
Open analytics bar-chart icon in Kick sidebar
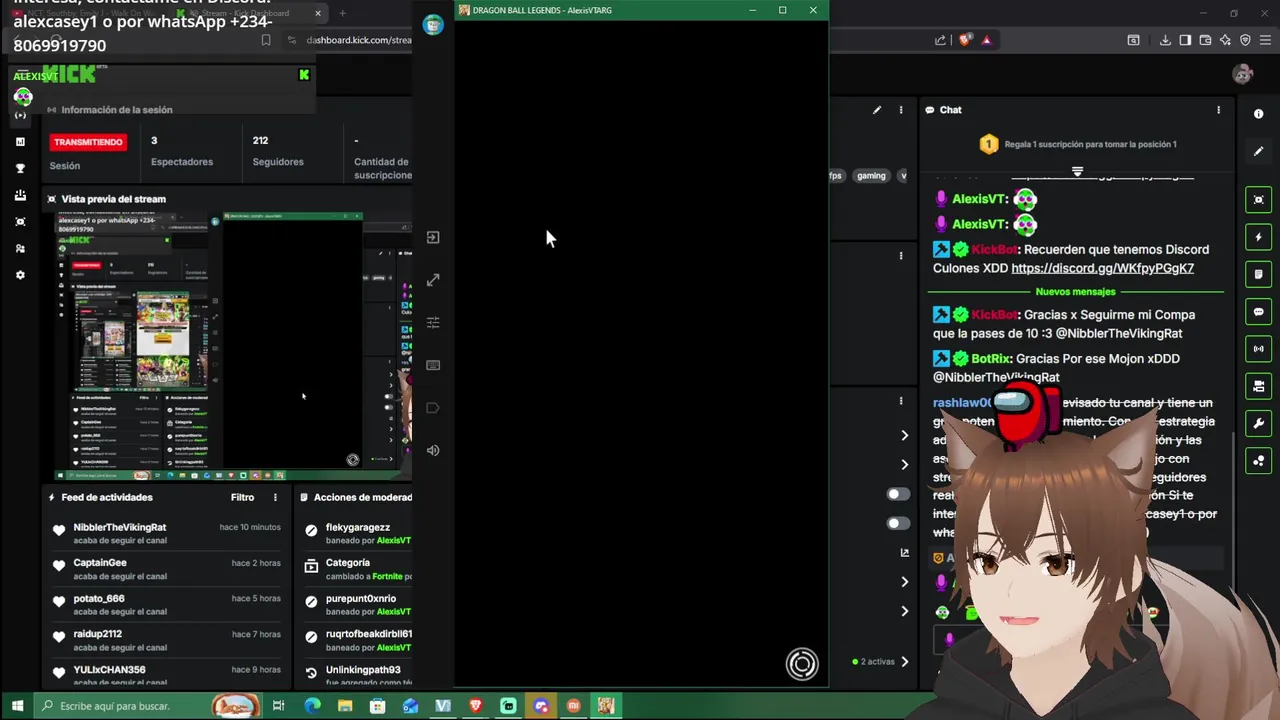[x=20, y=142]
